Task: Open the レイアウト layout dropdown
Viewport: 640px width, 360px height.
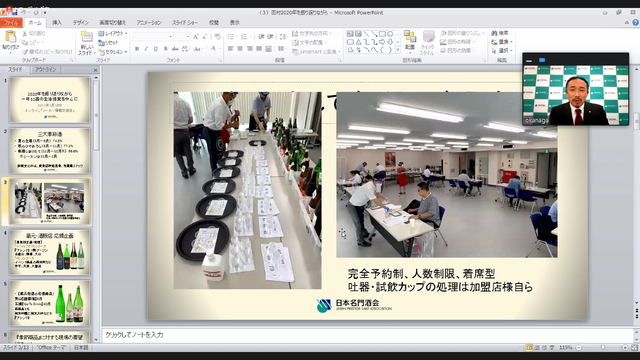Action: tap(113, 33)
